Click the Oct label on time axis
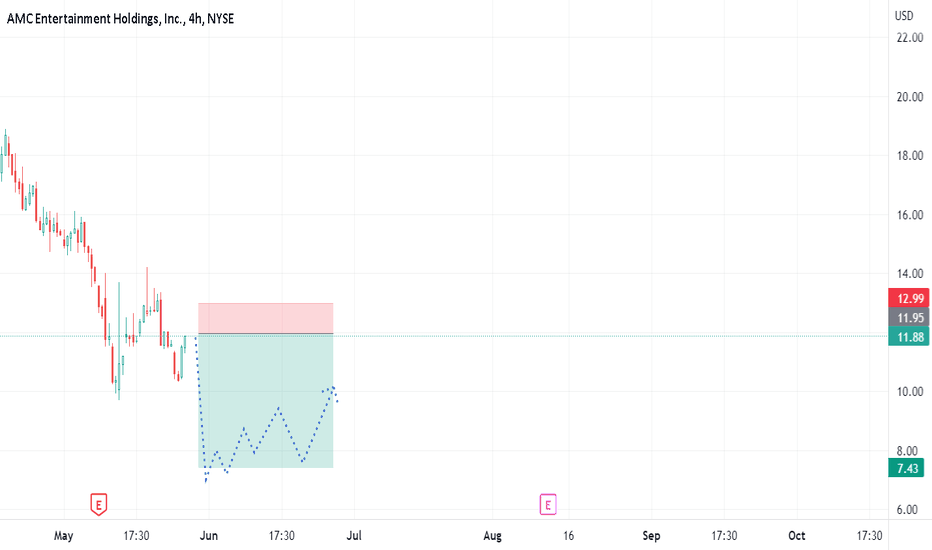Screen dimensions: 932x550 pos(796,536)
